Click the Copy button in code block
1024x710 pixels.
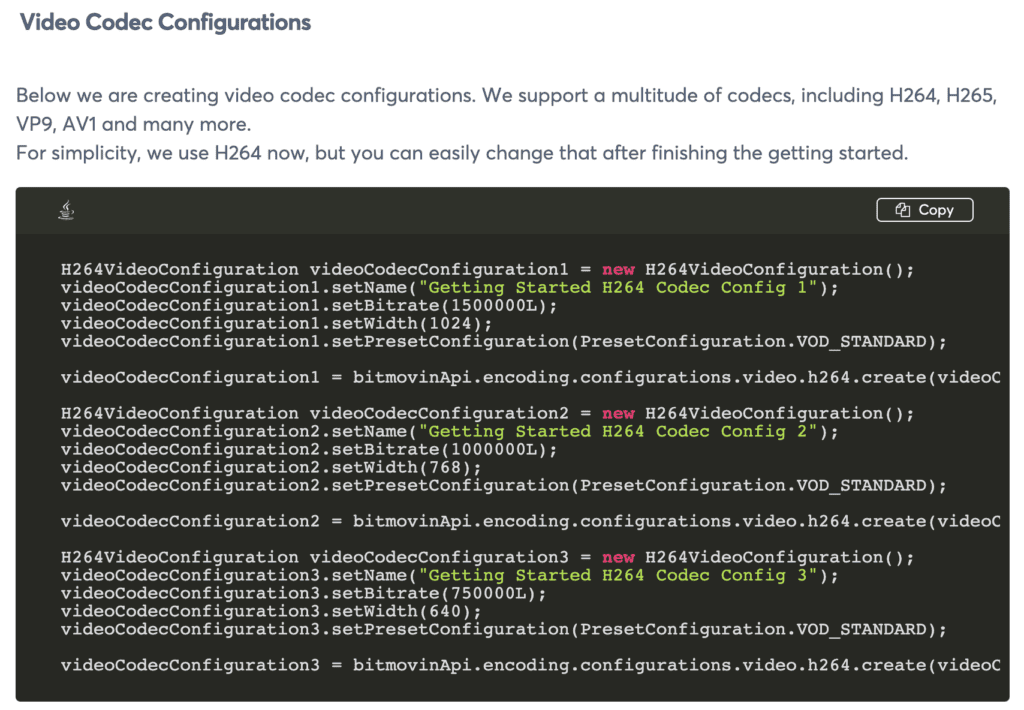pos(924,210)
